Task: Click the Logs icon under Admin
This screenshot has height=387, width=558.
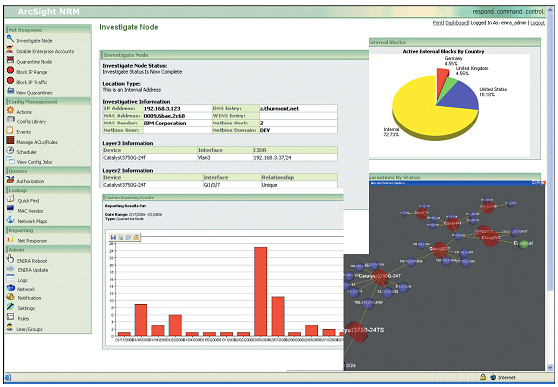Action: (11, 279)
